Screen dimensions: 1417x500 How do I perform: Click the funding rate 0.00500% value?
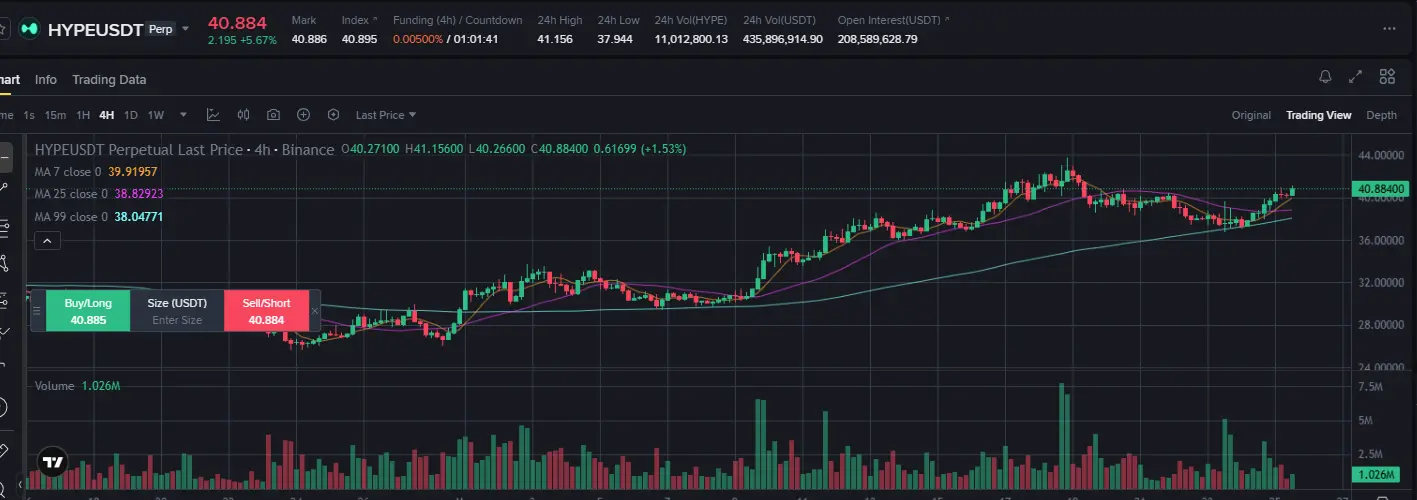417,39
